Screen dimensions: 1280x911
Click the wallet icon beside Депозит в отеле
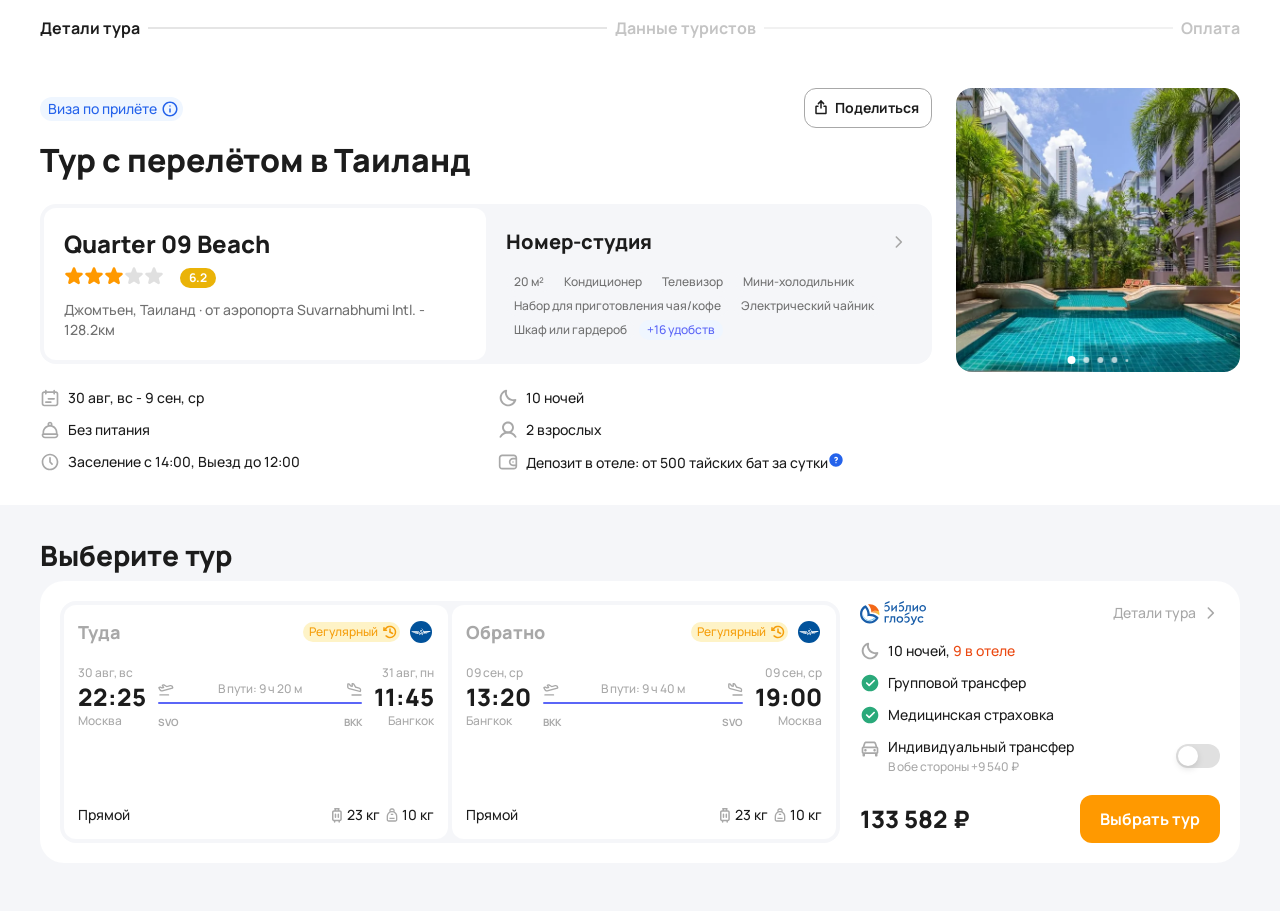[x=508, y=462]
